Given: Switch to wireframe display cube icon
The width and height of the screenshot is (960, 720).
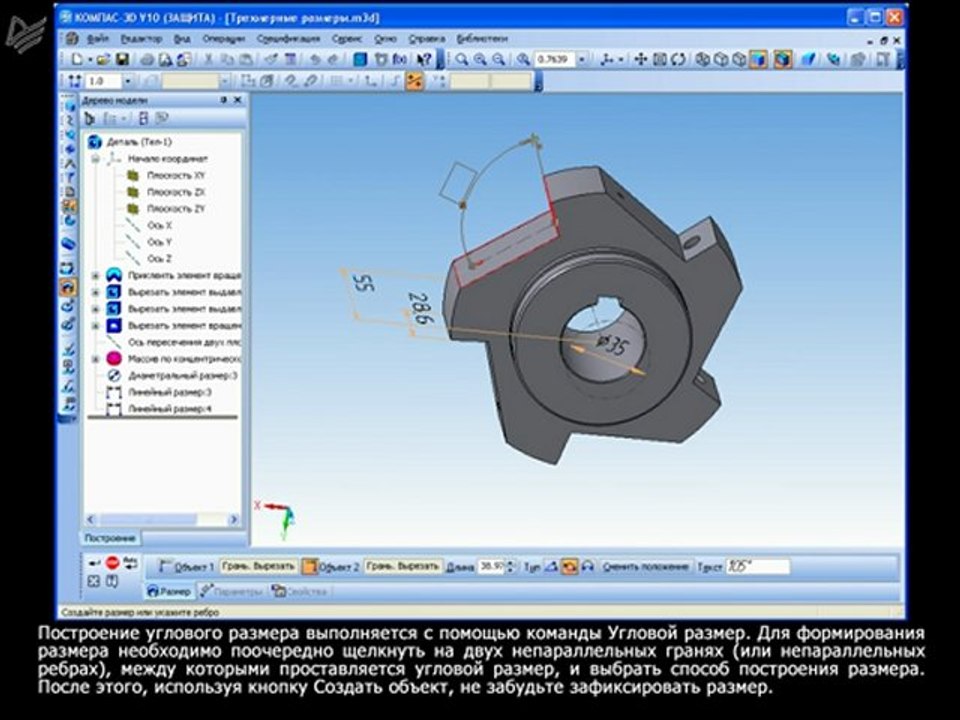Looking at the screenshot, I should [x=703, y=59].
